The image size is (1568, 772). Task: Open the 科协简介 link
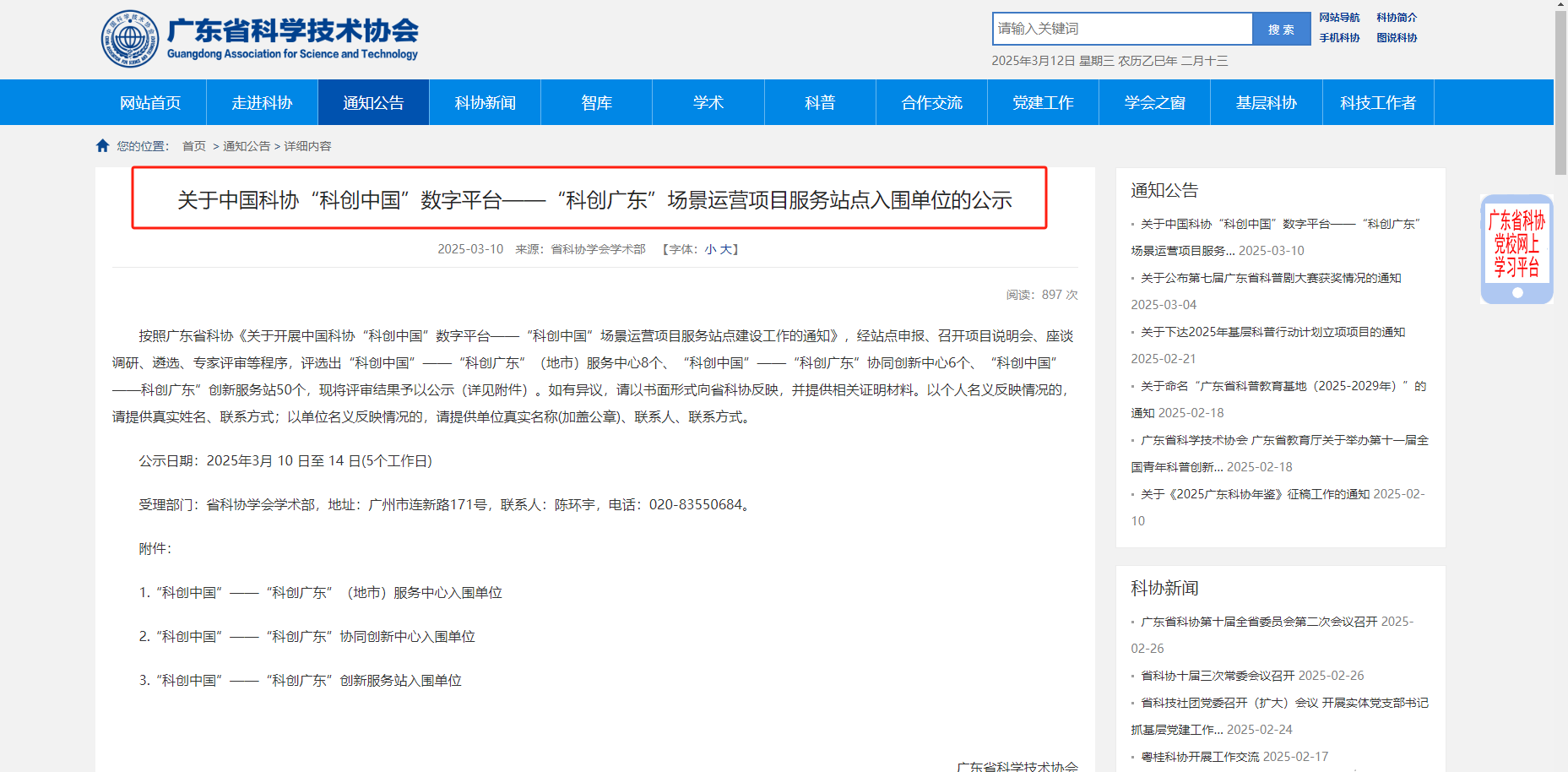pyautogui.click(x=1397, y=18)
